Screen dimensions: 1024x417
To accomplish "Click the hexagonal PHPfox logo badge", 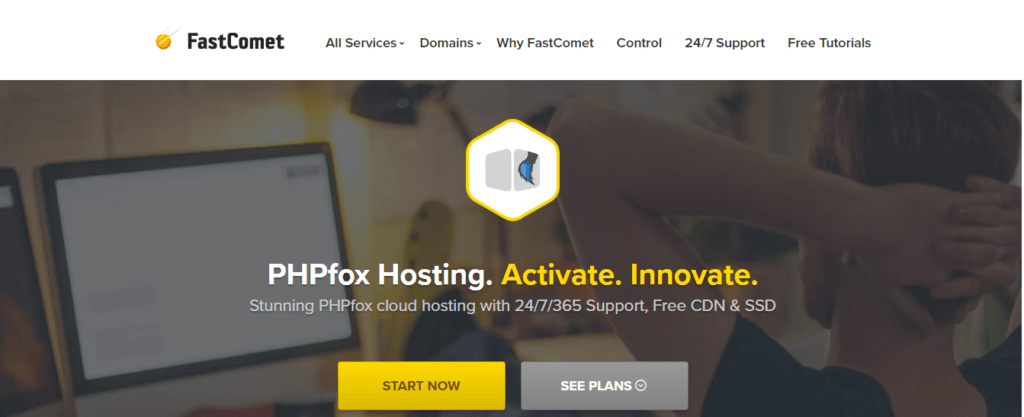I will point(513,170).
